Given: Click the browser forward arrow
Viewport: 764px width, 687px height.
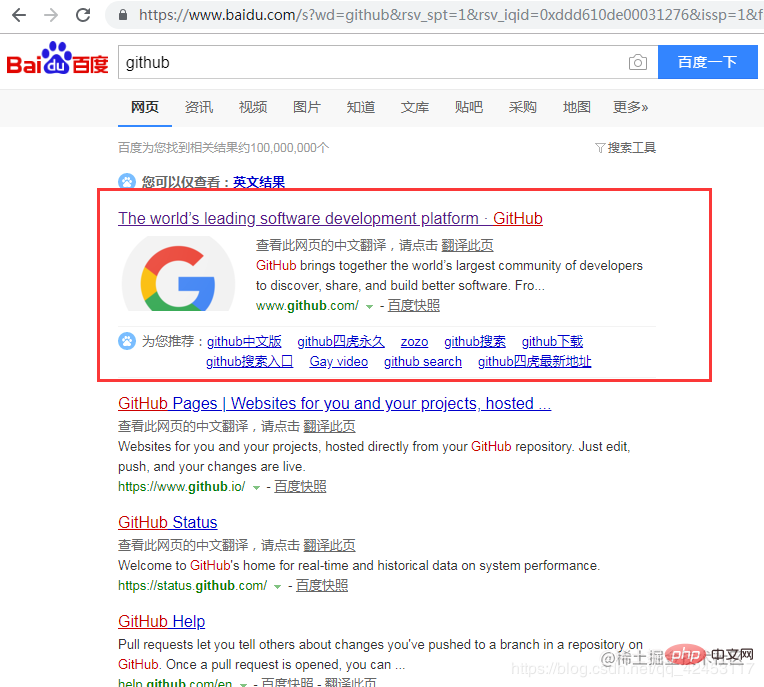Looking at the screenshot, I should 51,15.
